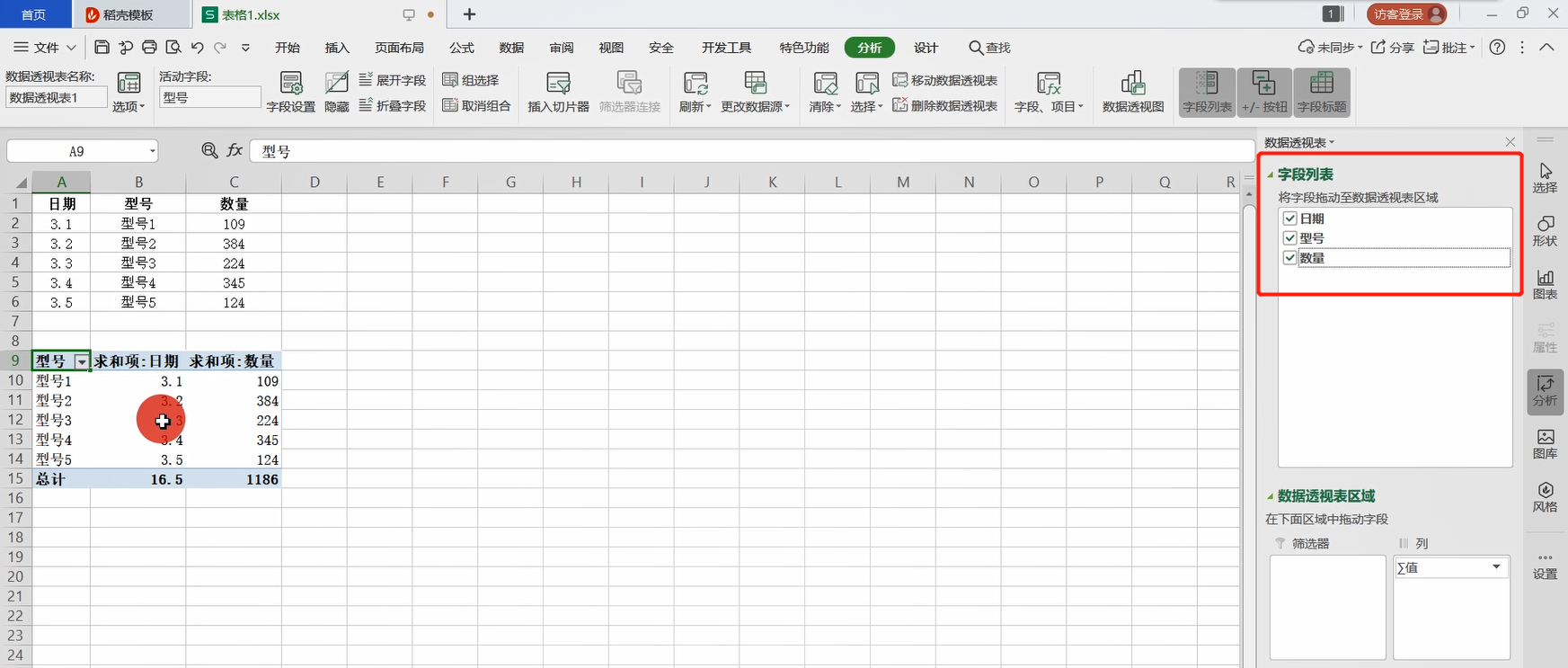The image size is (1568, 668).
Task: Click the help question mark icon
Action: (1497, 48)
